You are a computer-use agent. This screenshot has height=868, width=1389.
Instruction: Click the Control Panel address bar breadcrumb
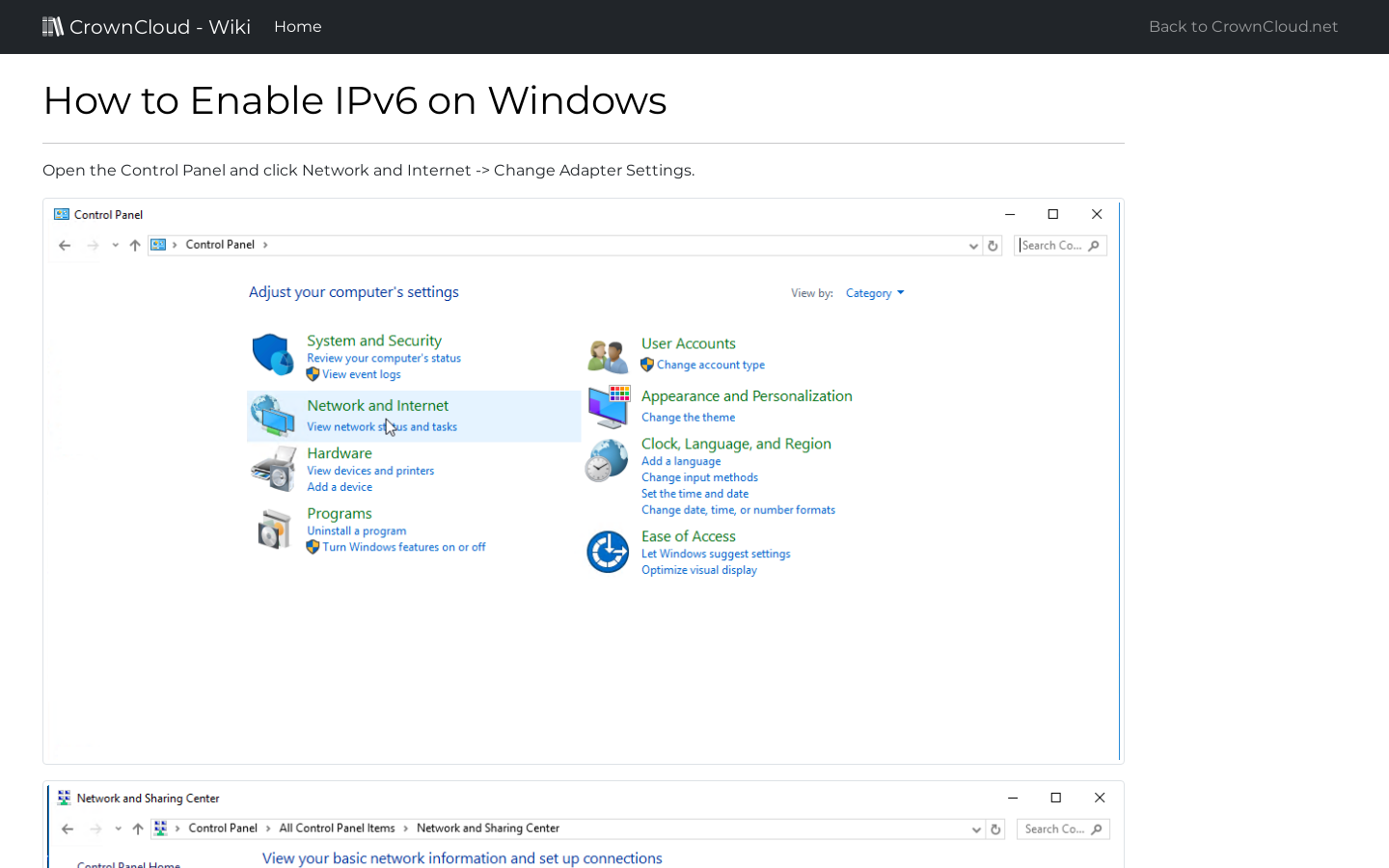220,245
